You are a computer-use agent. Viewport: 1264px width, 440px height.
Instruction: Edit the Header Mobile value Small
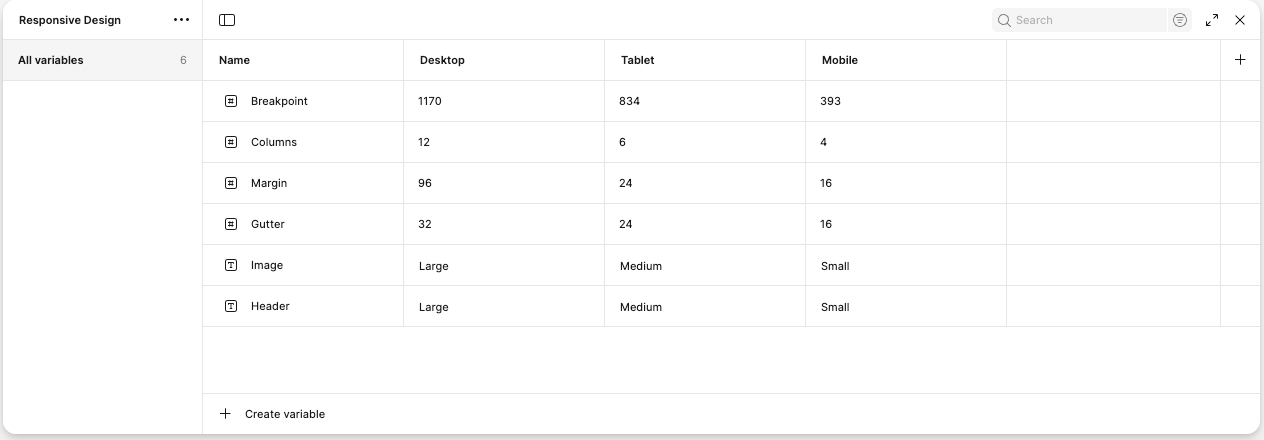(x=835, y=307)
